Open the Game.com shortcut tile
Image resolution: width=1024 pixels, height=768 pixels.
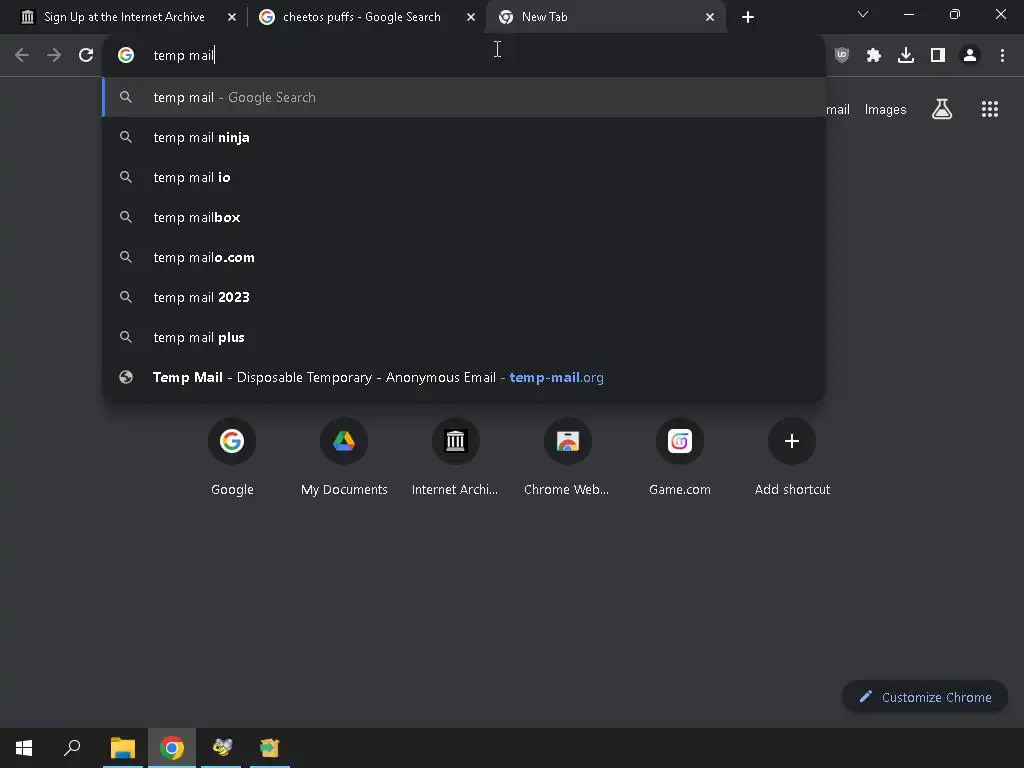tap(680, 457)
